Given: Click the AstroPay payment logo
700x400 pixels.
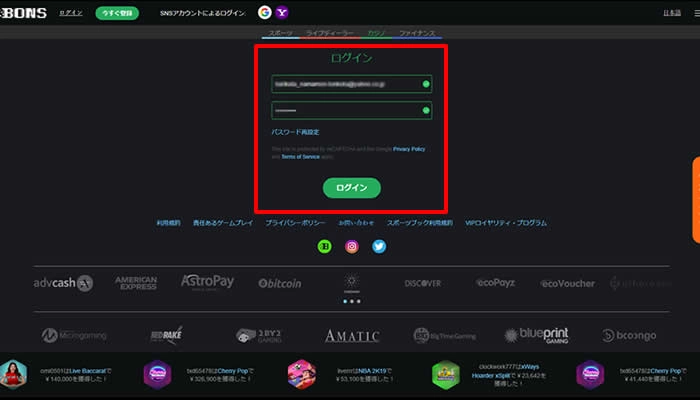Looking at the screenshot, I should [x=207, y=282].
